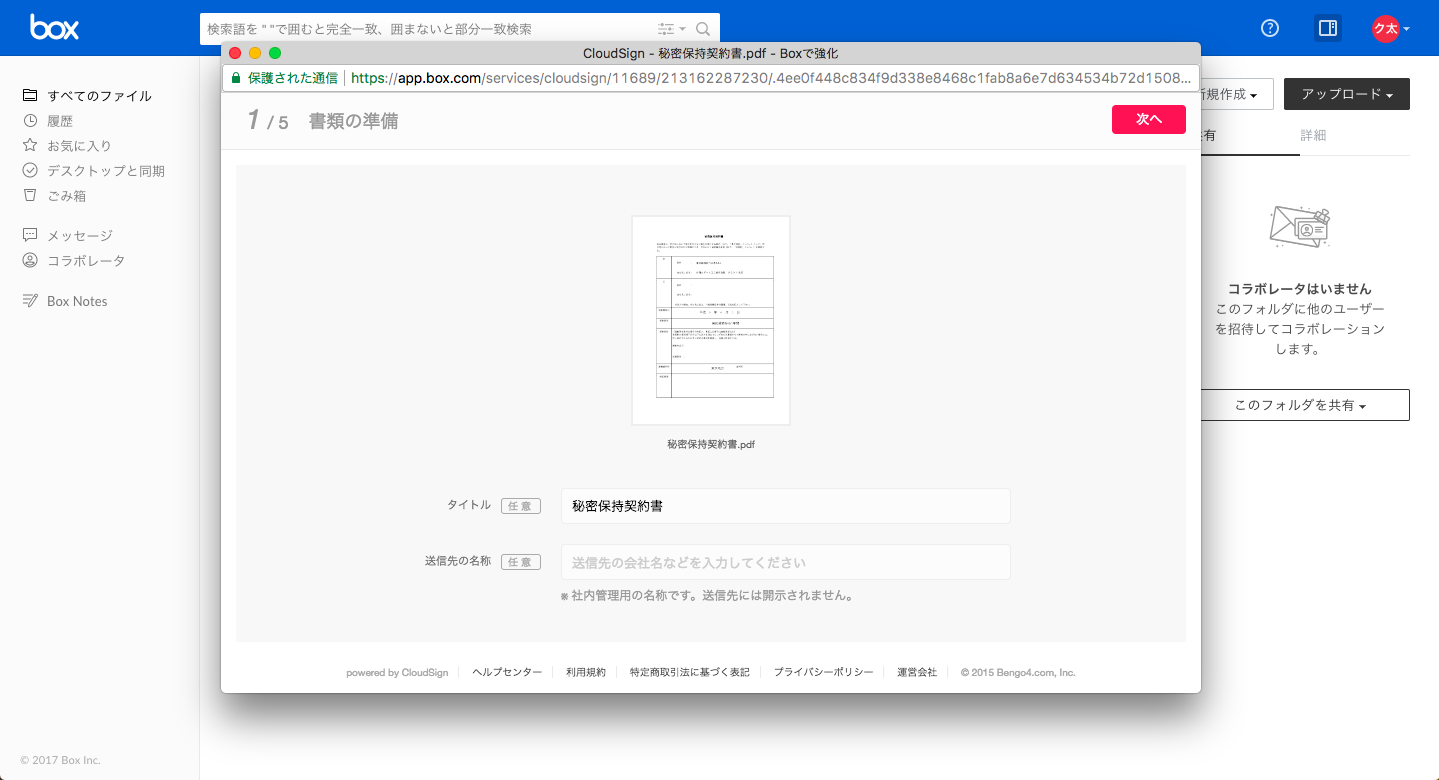Click the 履歴 clock icon
The image size is (1439, 780).
(x=30, y=121)
